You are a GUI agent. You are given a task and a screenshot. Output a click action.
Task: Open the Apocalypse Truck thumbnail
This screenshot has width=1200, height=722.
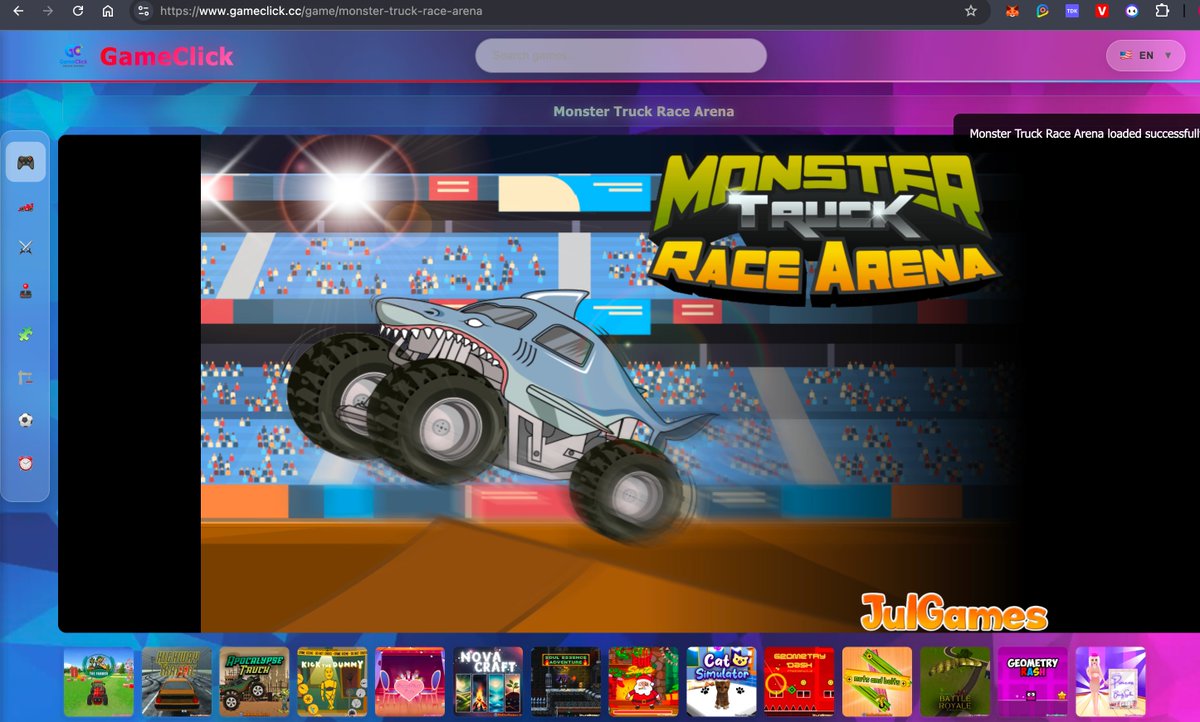coord(255,681)
